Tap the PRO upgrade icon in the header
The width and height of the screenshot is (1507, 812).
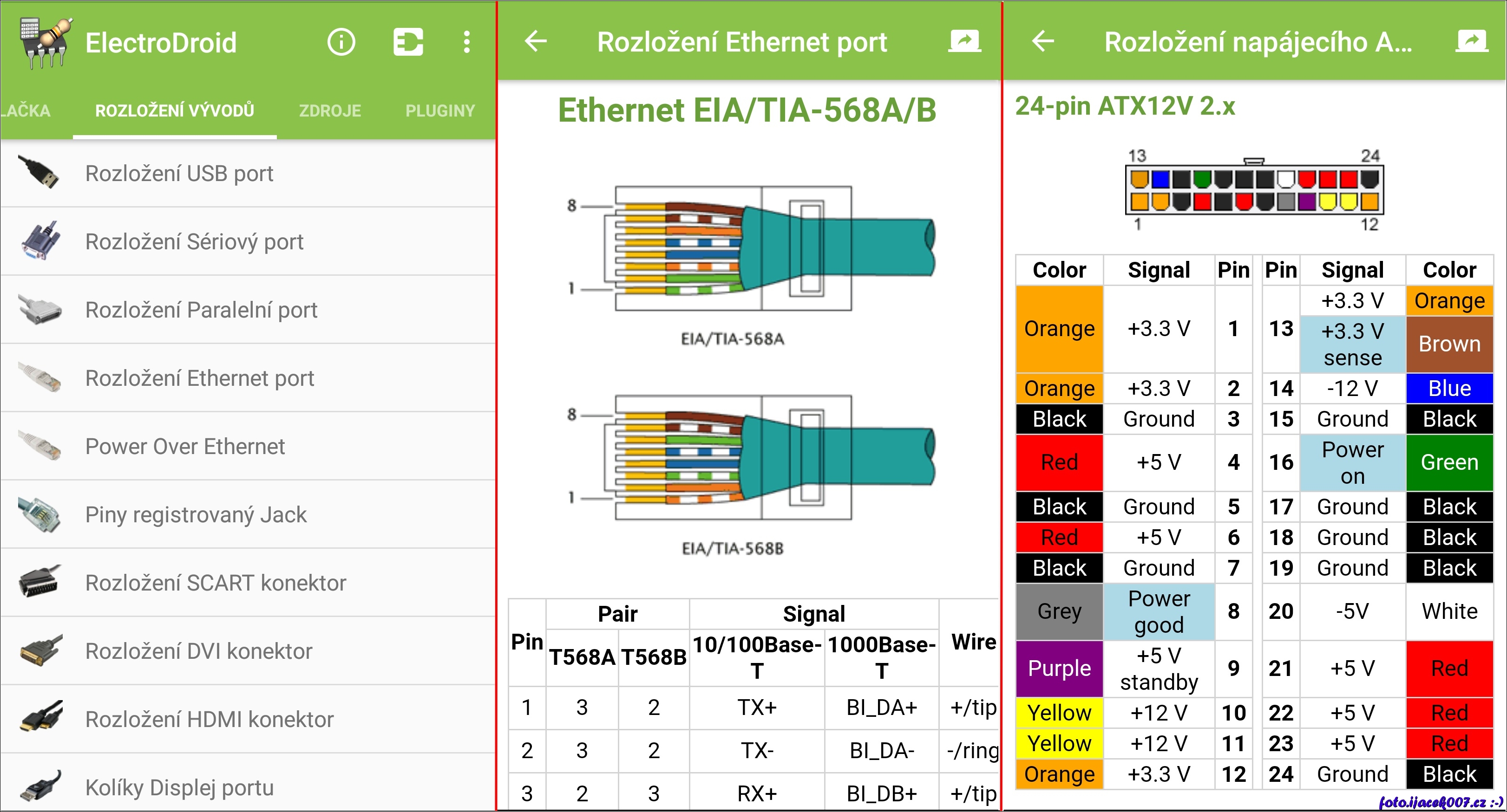click(x=408, y=42)
